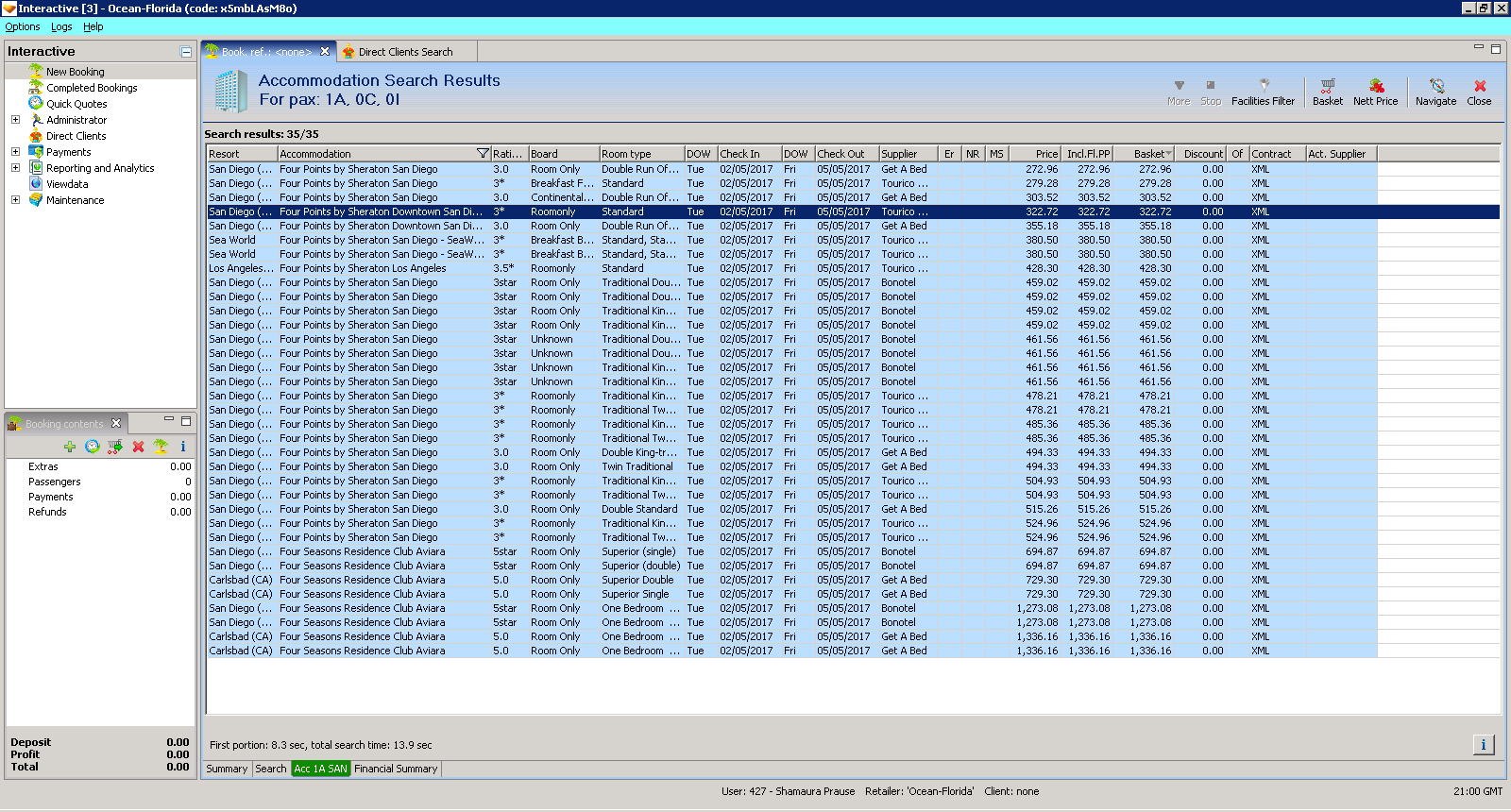The image size is (1511, 812).
Task: Show info via blue i in Booking contents
Action: pyautogui.click(x=183, y=447)
